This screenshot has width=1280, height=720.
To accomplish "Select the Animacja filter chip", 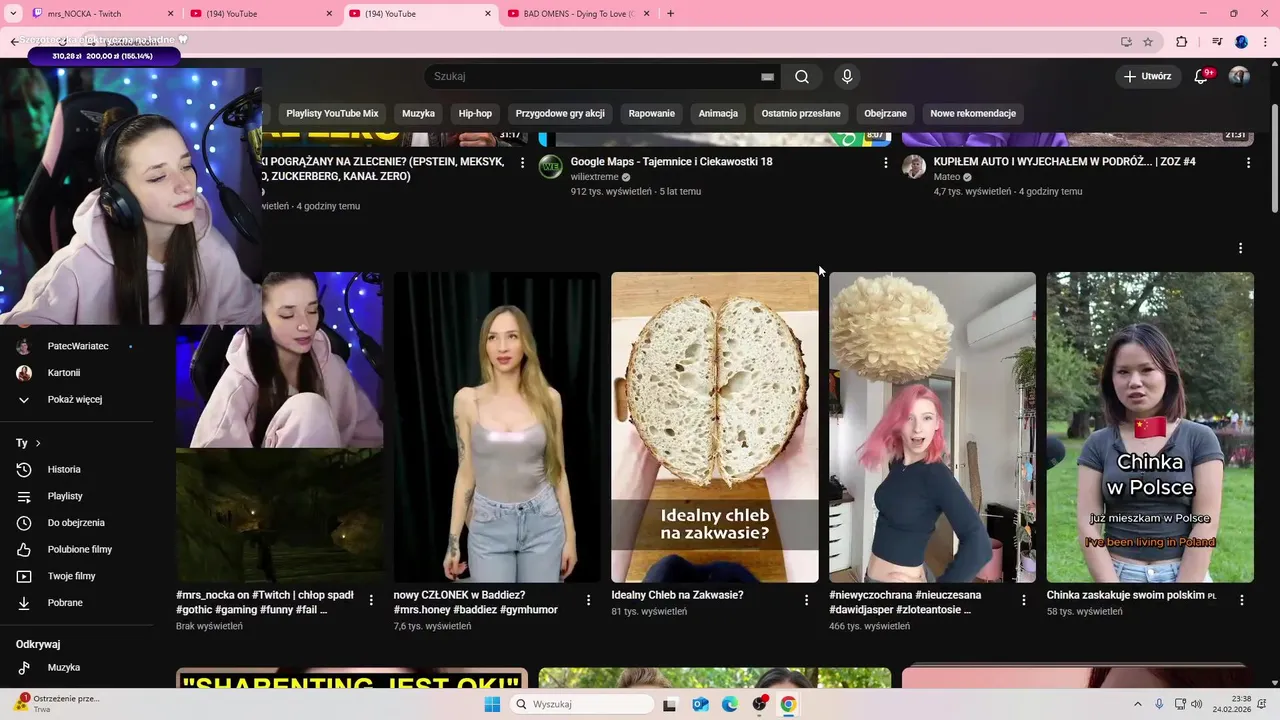I will click(718, 114).
